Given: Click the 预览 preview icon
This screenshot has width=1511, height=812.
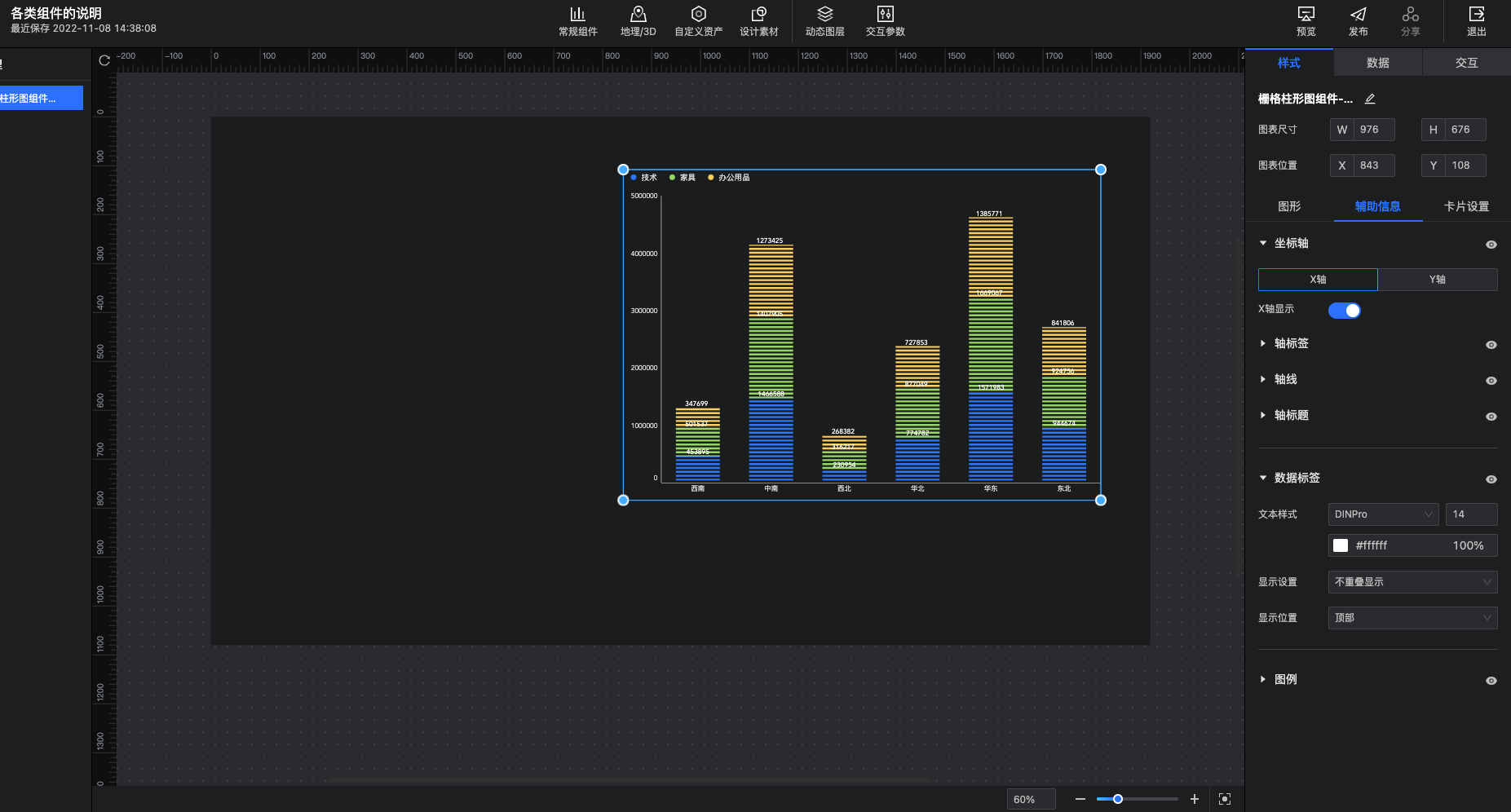Looking at the screenshot, I should [x=1306, y=21].
